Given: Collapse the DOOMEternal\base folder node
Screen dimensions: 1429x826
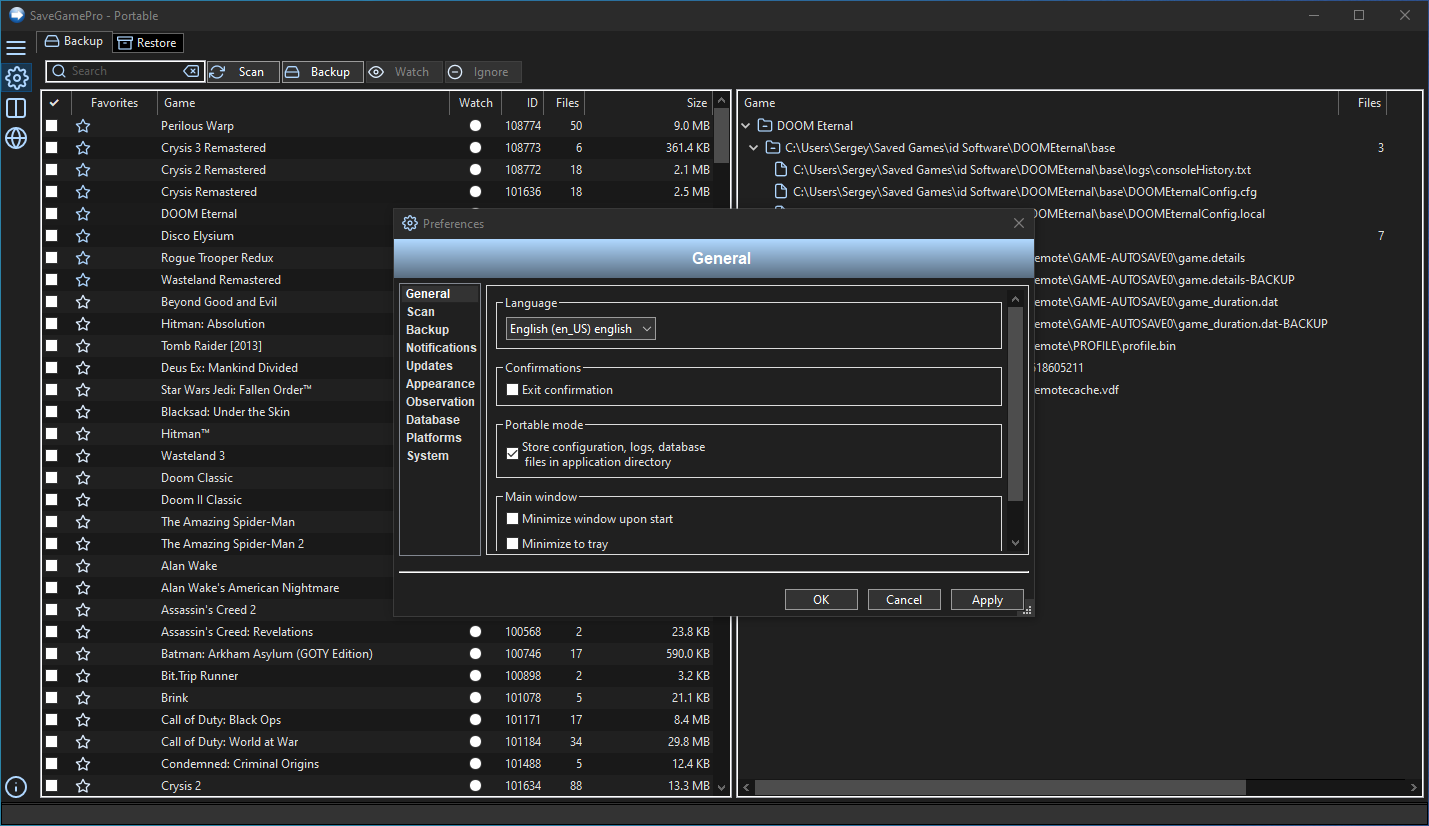Looking at the screenshot, I should pyautogui.click(x=754, y=148).
